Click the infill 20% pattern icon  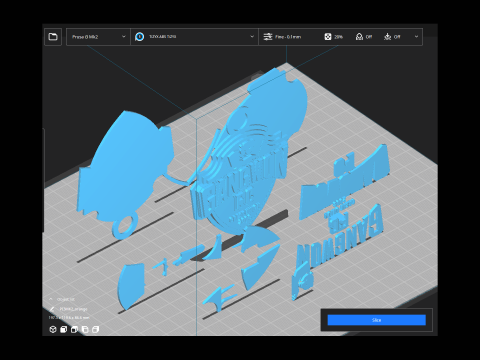[x=328, y=37]
